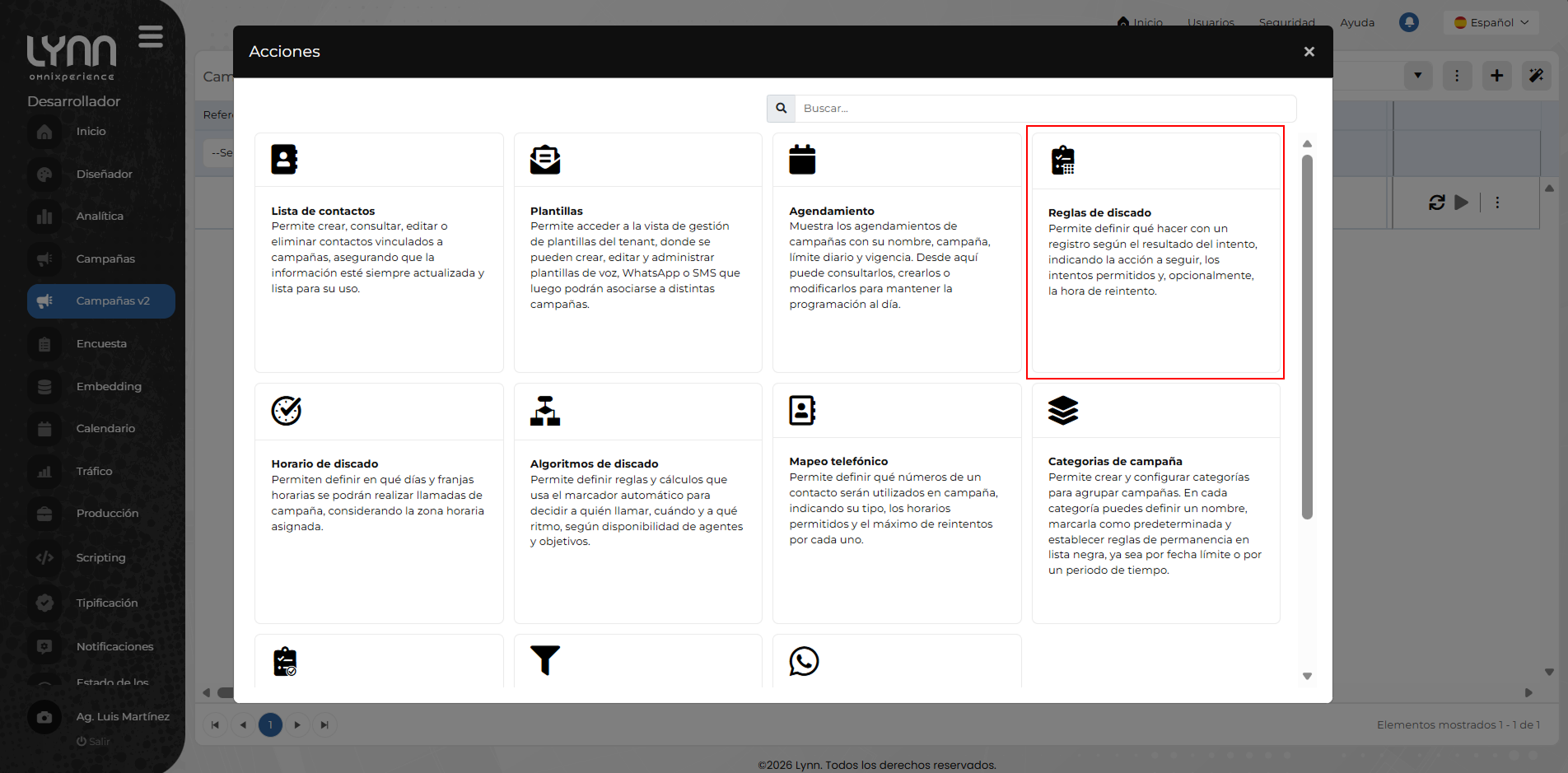Image resolution: width=1568 pixels, height=773 pixels.
Task: Toggle the sidebar hamburger menu
Action: (x=151, y=36)
